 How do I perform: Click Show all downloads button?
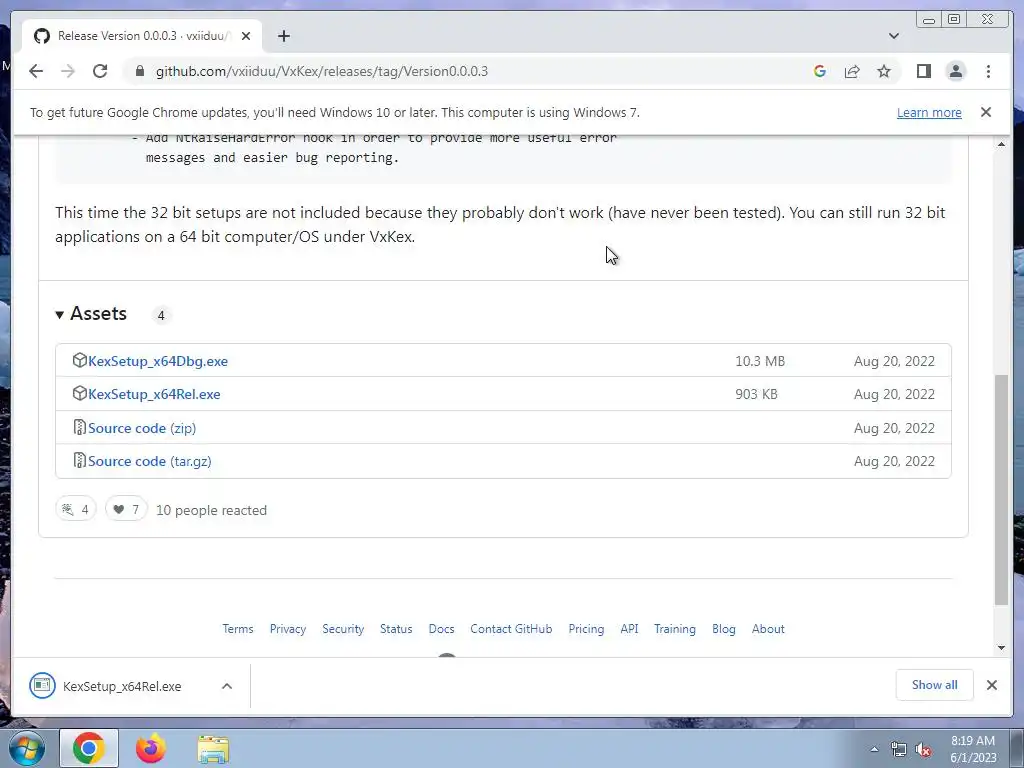935,685
